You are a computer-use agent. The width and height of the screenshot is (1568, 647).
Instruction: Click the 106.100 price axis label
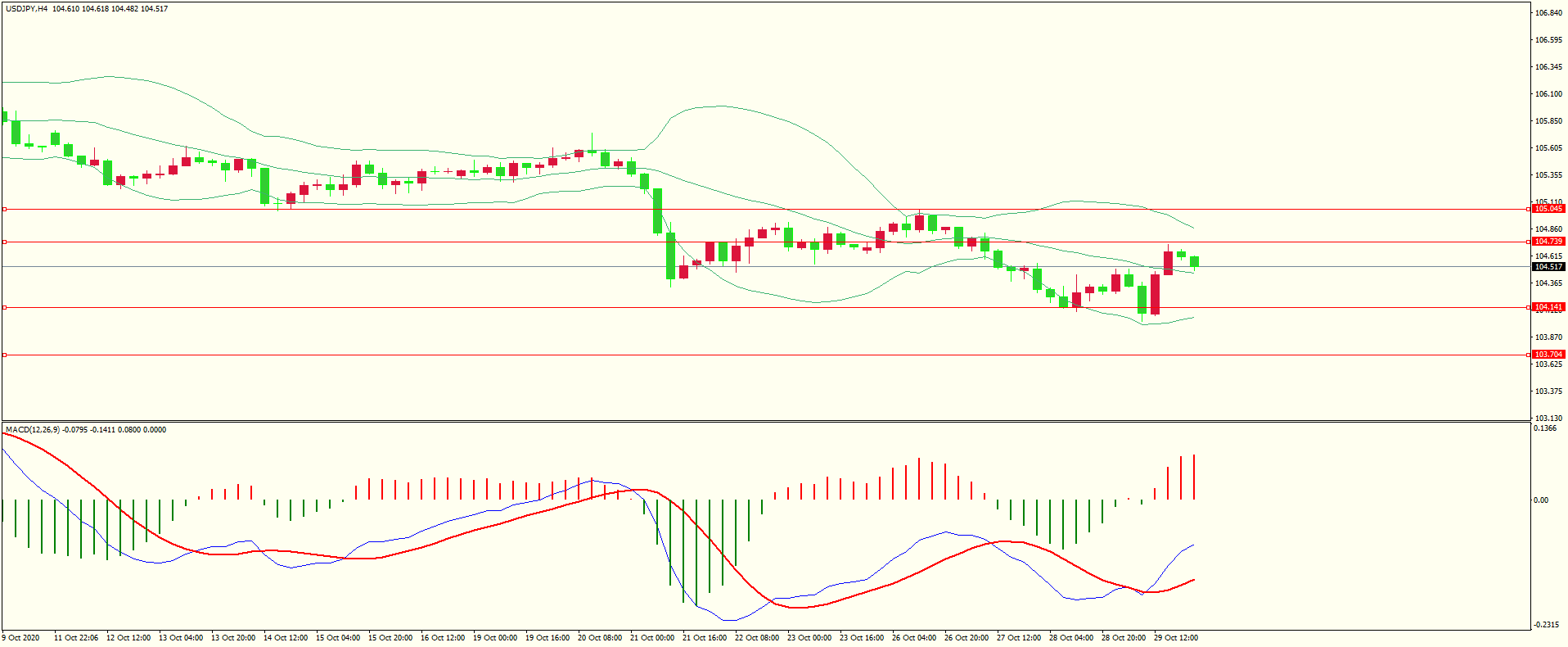click(1548, 93)
